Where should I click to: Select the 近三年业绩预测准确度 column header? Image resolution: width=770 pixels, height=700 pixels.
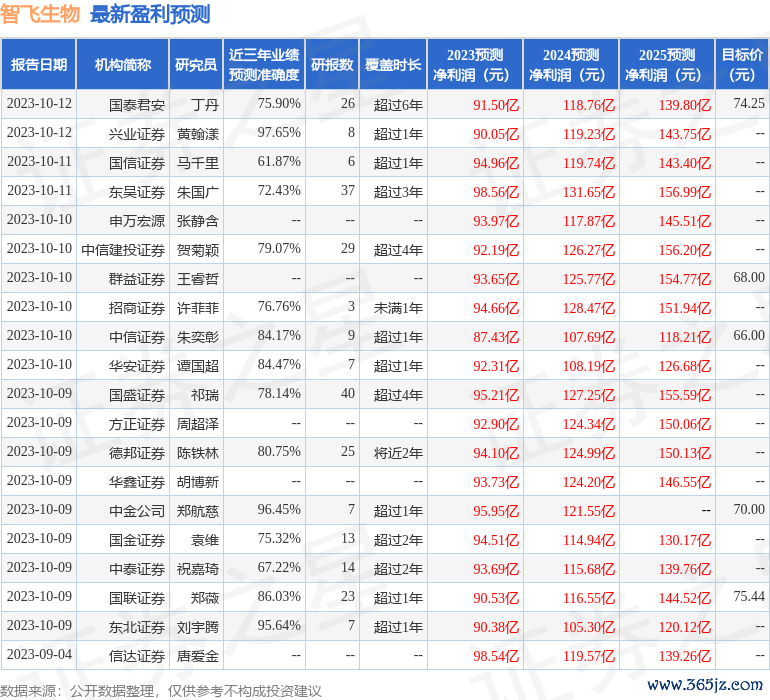coord(264,64)
